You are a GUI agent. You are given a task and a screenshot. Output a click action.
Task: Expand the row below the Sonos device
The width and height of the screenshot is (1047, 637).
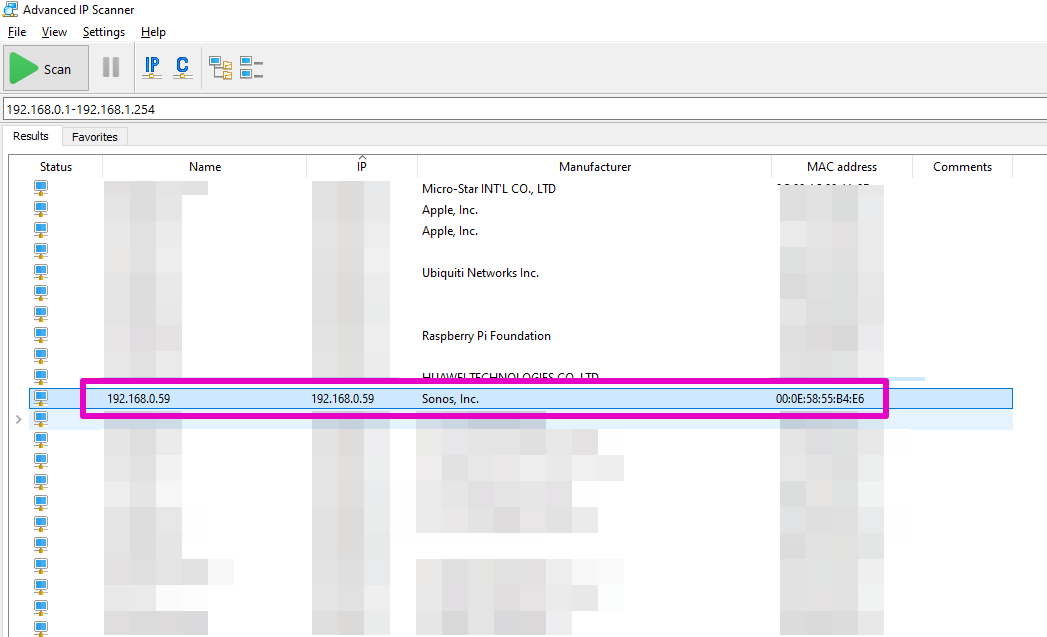(x=18, y=420)
